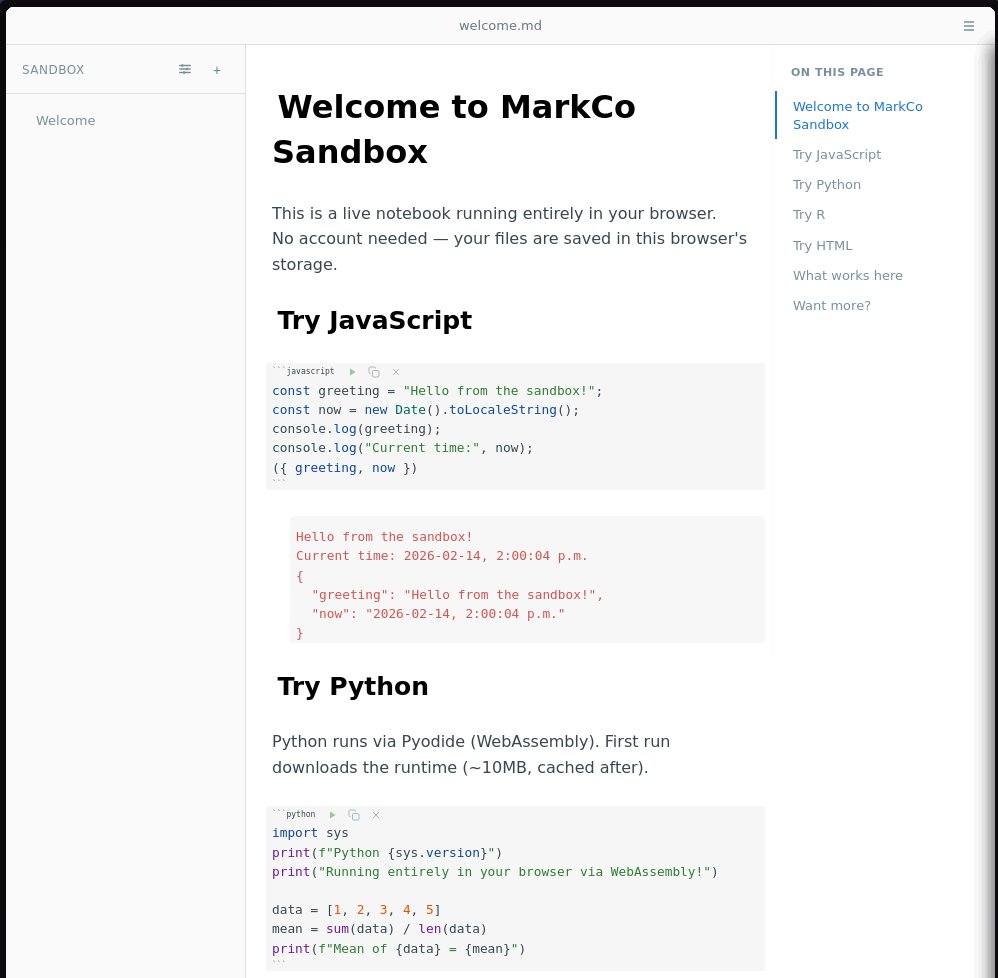Add a new file with the plus icon
The width and height of the screenshot is (998, 978).
click(216, 70)
